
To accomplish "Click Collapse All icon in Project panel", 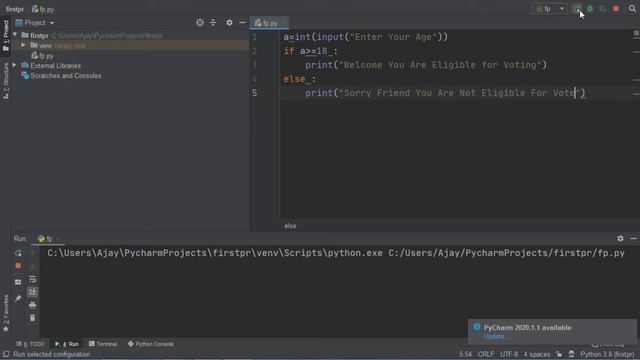I will pos(213,23).
